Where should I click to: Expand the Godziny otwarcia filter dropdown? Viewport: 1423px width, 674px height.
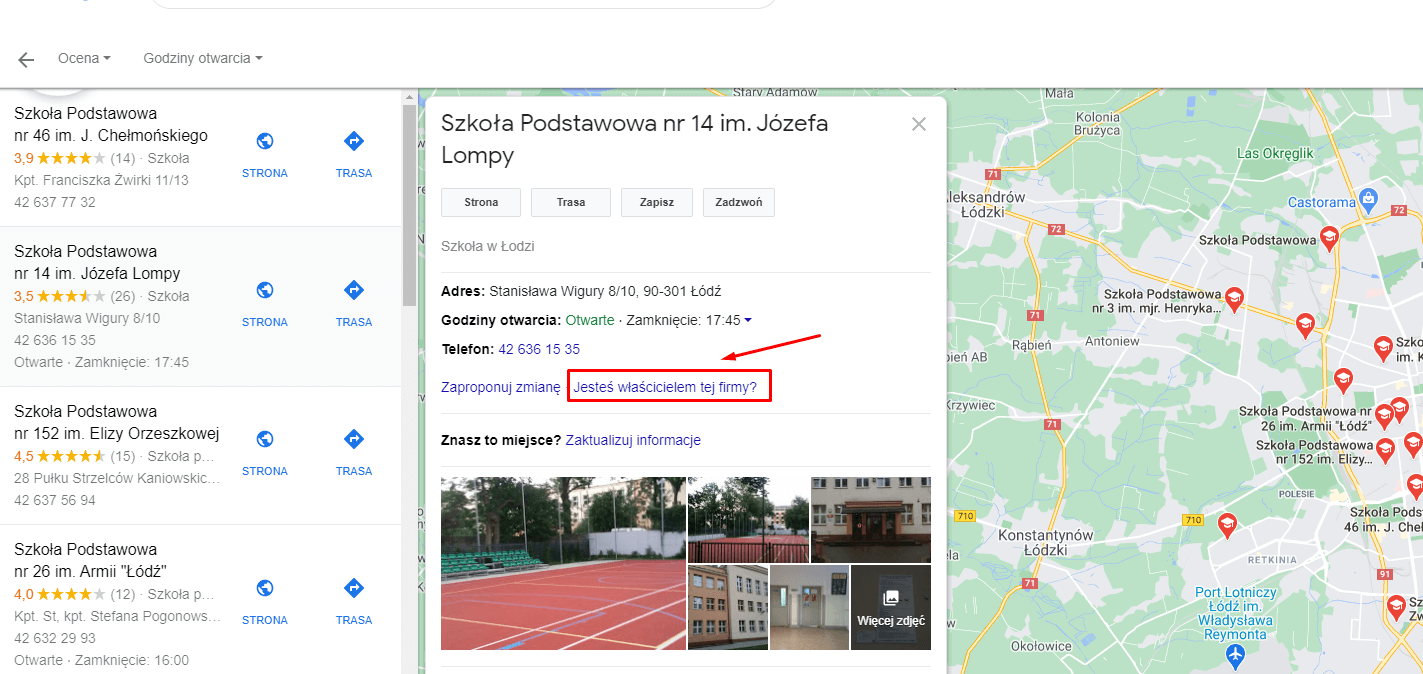point(203,58)
